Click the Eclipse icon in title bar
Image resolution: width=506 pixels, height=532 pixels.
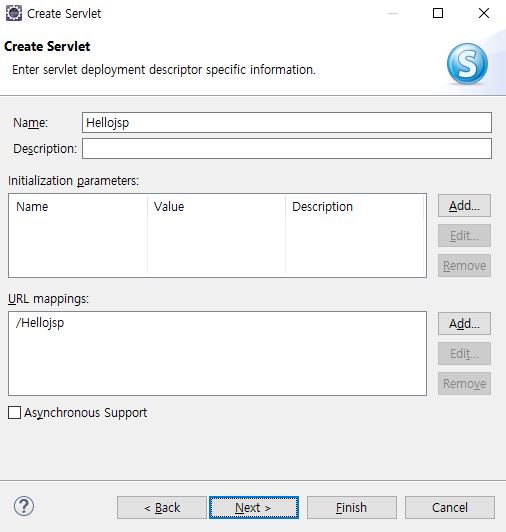(x=14, y=14)
